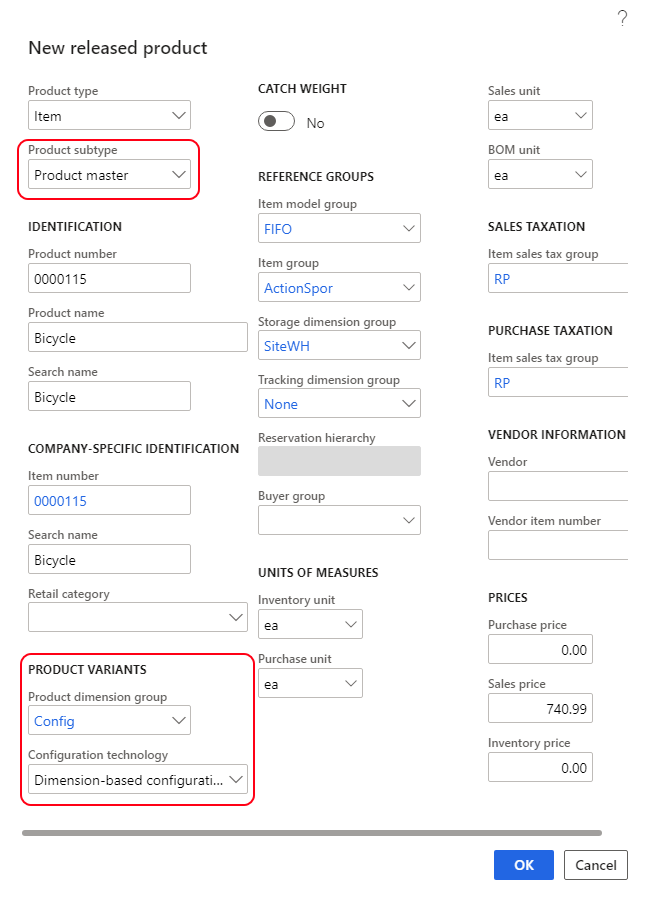Open the Configuration technology dropdown
This screenshot has height=904, width=645.
pyautogui.click(x=138, y=779)
